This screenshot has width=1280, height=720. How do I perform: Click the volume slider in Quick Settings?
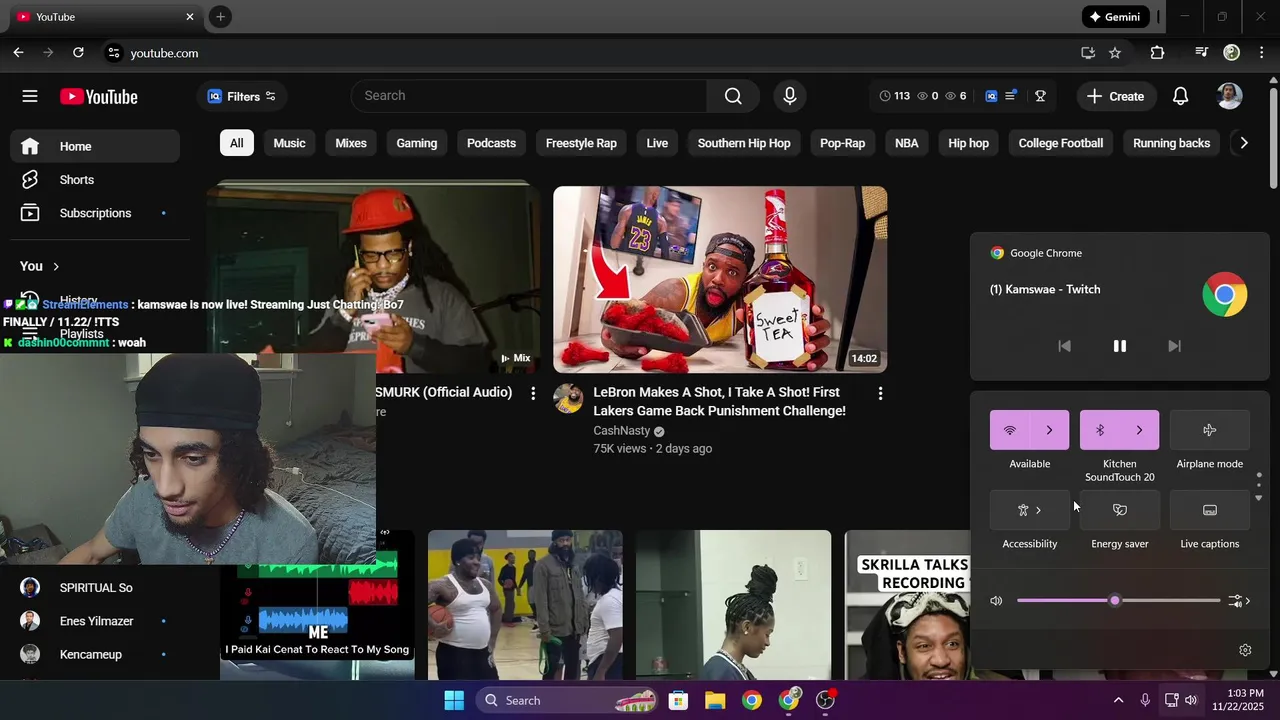[1118, 601]
